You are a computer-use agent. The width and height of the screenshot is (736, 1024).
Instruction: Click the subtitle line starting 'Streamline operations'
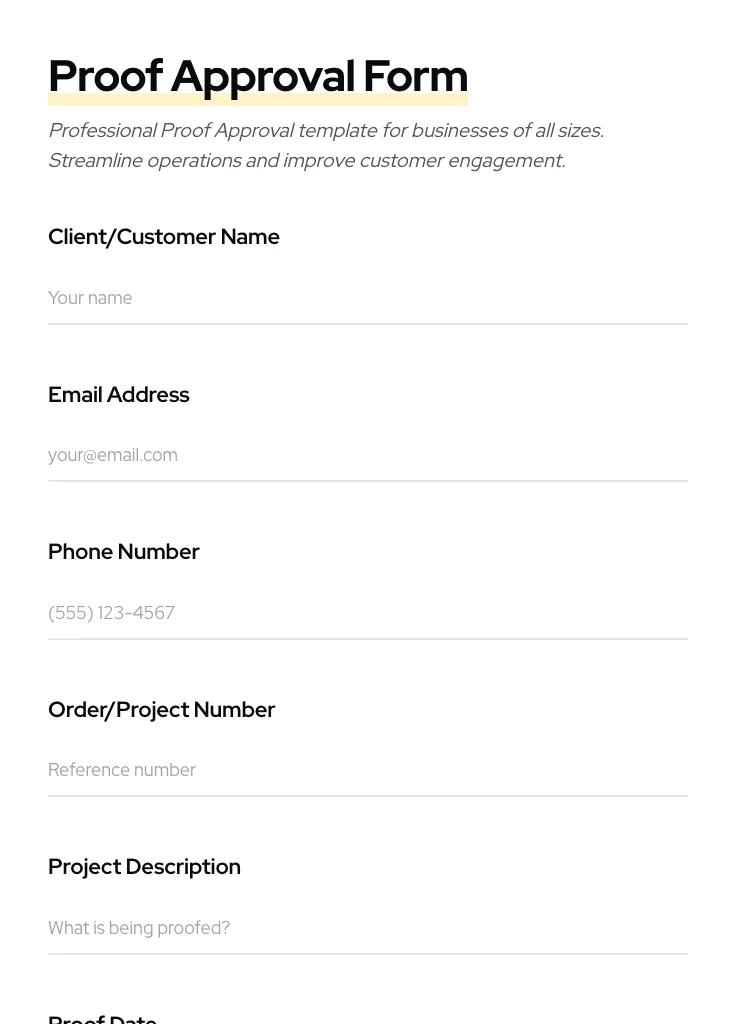tap(307, 161)
